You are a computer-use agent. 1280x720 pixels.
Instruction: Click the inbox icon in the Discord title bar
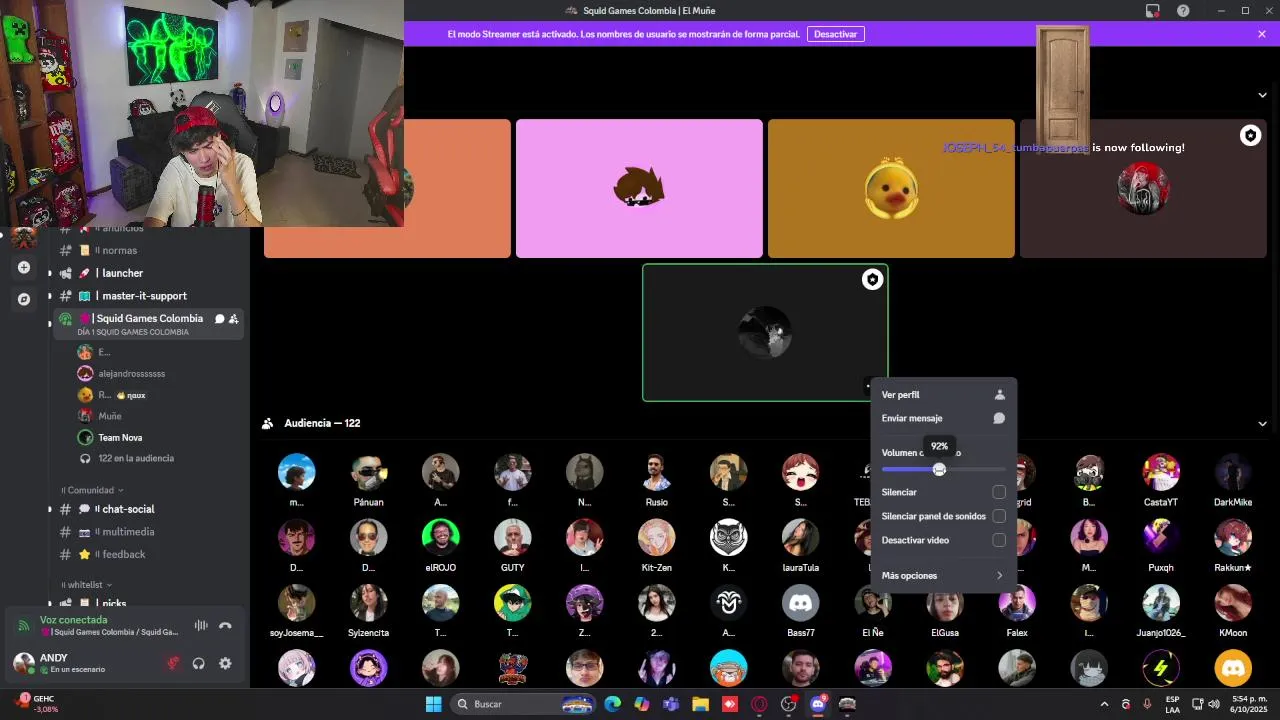(1152, 11)
